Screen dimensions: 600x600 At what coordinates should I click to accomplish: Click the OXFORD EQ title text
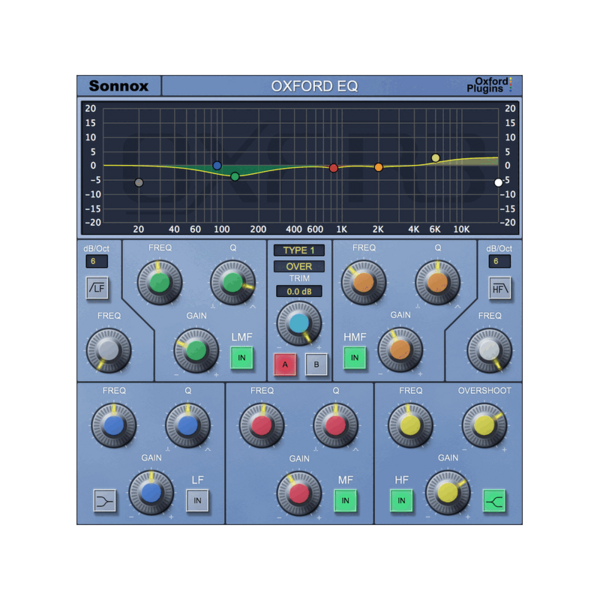(315, 86)
